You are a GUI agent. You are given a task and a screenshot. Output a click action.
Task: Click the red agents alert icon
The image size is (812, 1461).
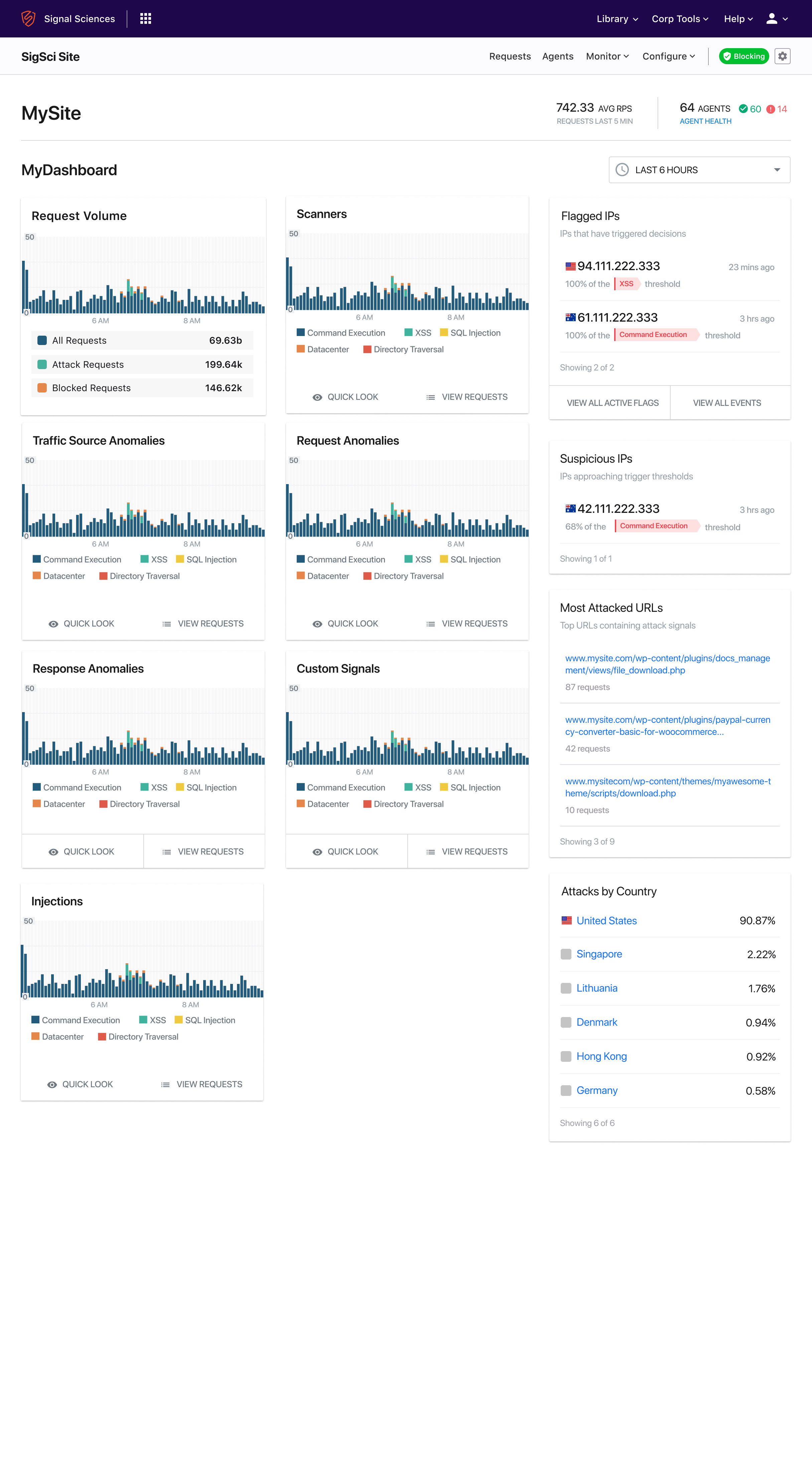pos(771,109)
